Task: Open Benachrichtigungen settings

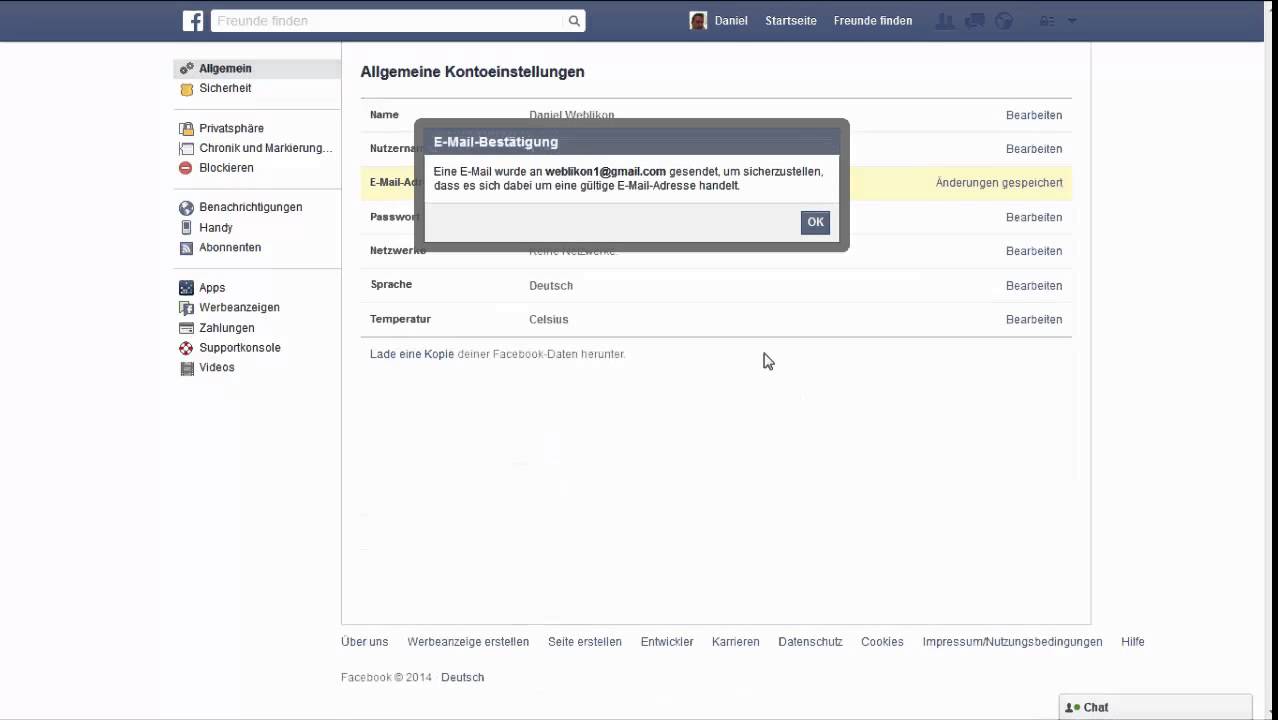Action: 250,207
